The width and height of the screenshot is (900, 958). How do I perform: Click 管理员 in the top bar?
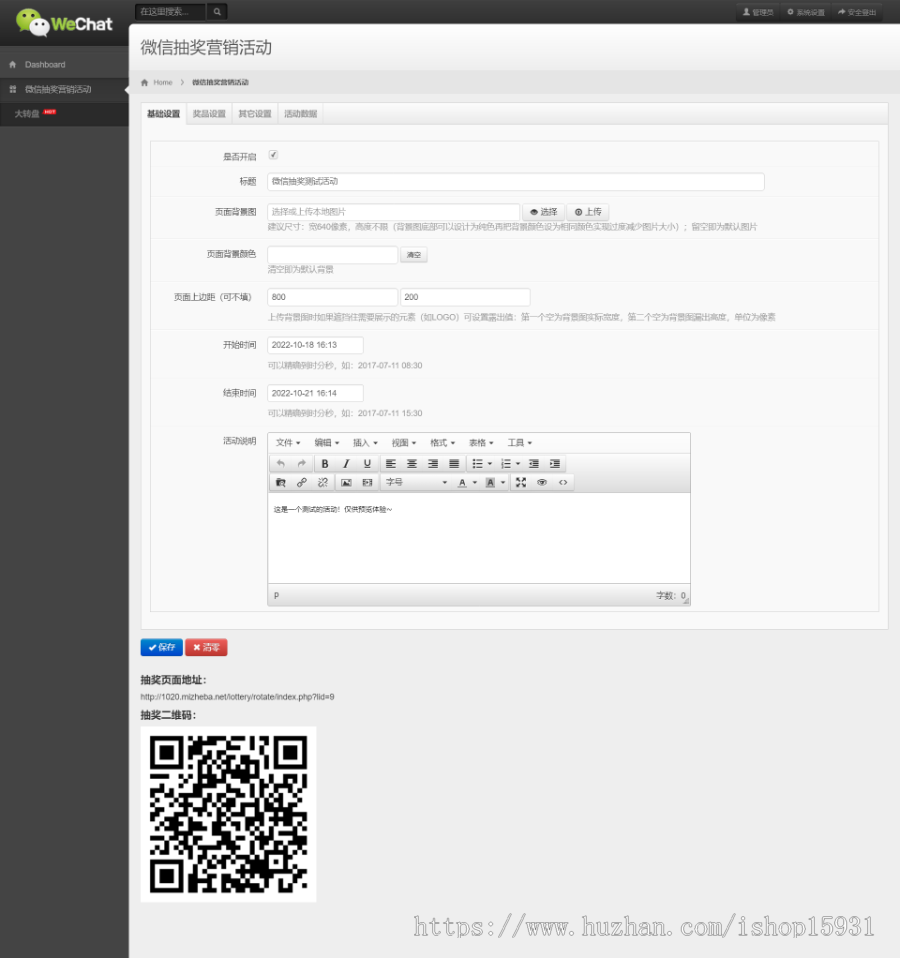[758, 12]
